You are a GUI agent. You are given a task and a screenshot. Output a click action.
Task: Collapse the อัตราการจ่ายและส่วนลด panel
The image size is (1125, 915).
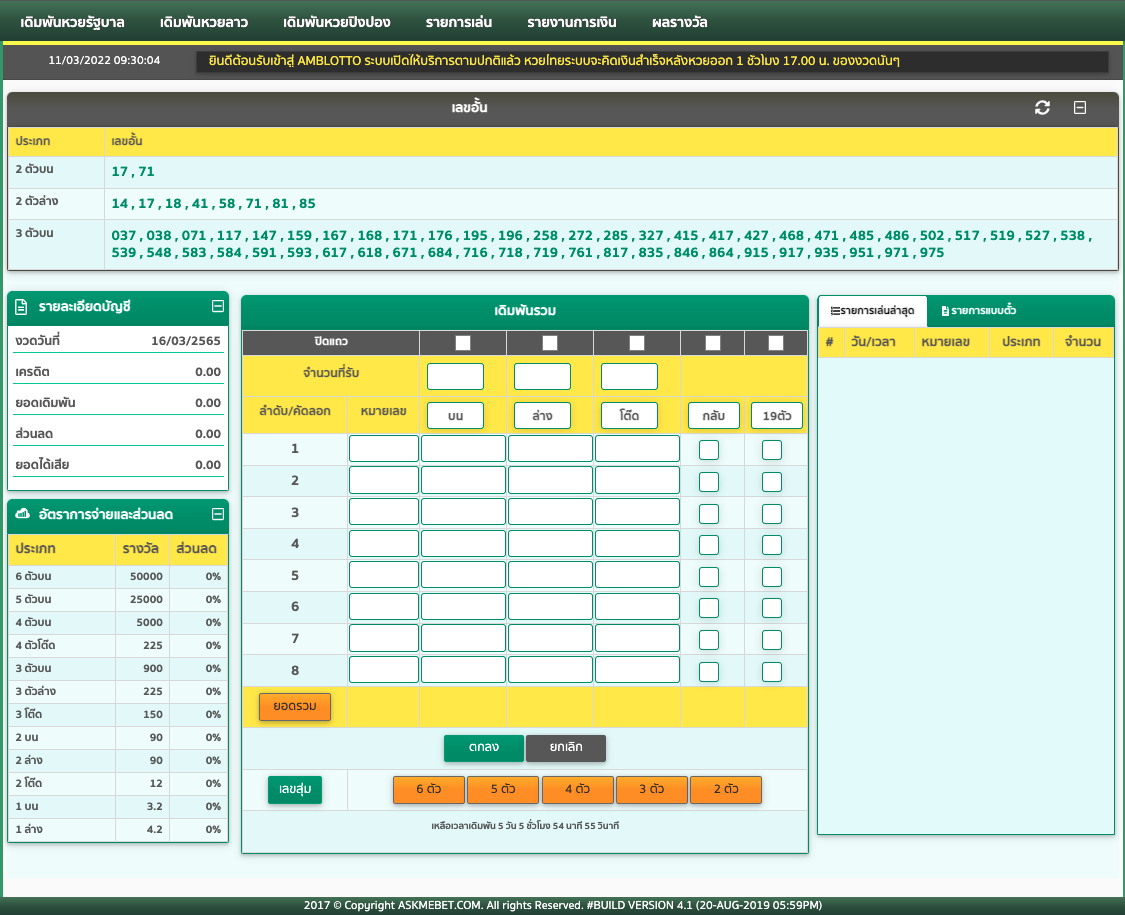(218, 514)
